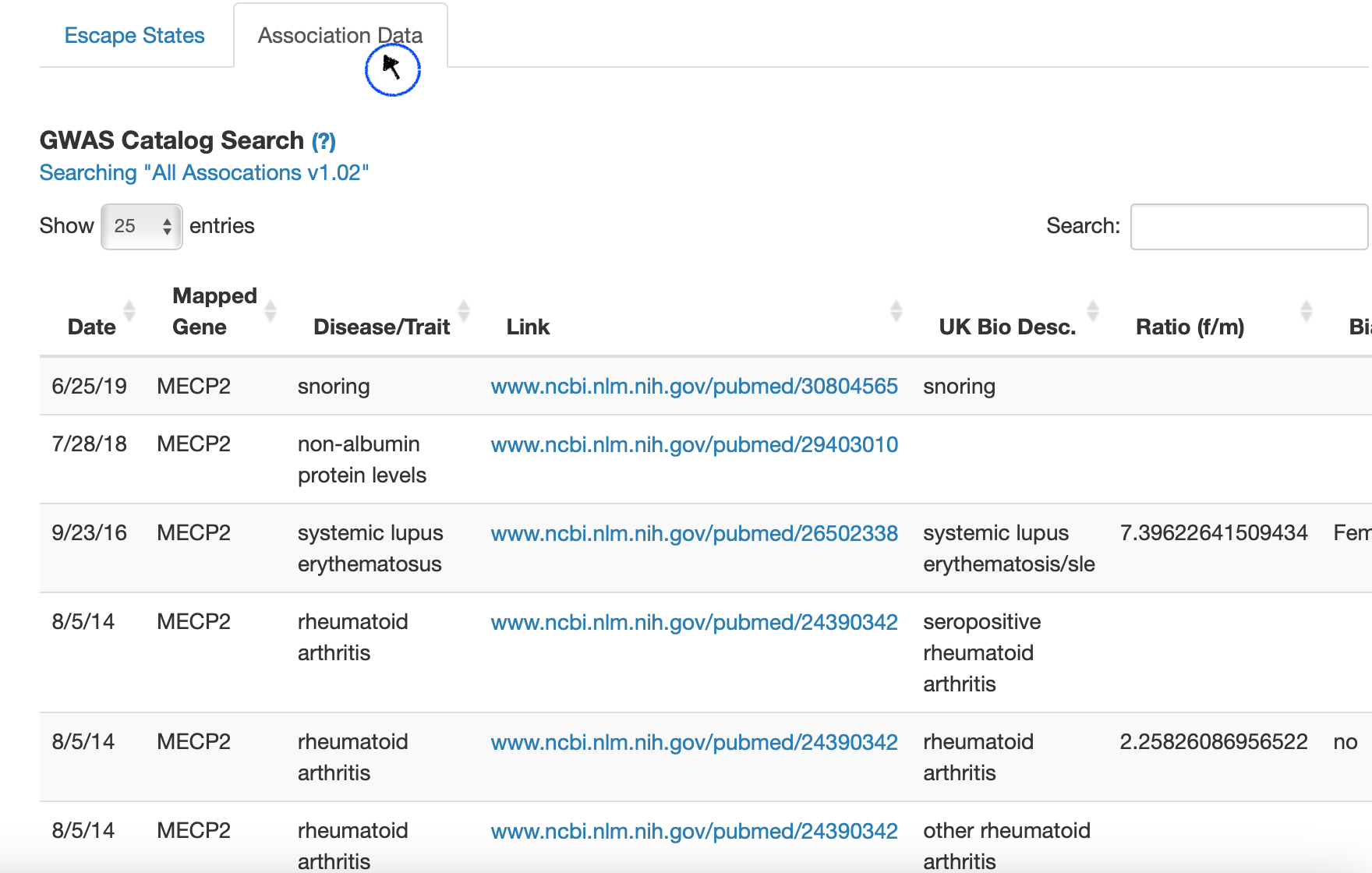Click the Date column header text

91,327
